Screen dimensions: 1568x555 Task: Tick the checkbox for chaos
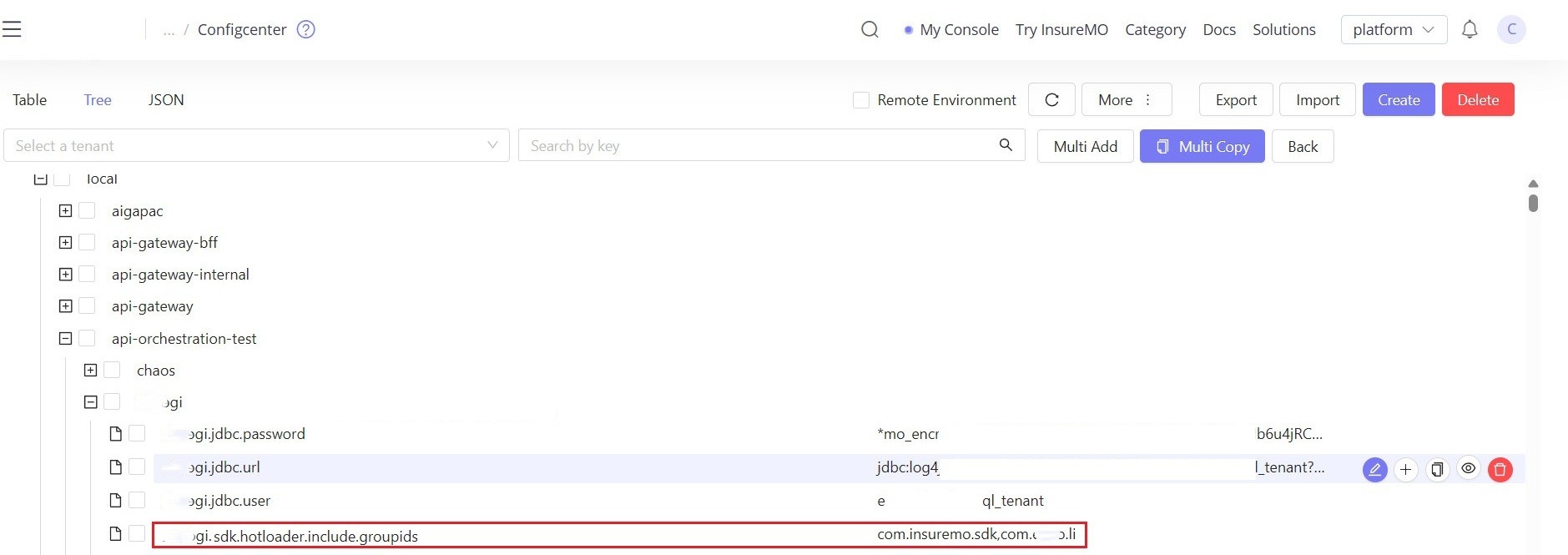click(112, 370)
